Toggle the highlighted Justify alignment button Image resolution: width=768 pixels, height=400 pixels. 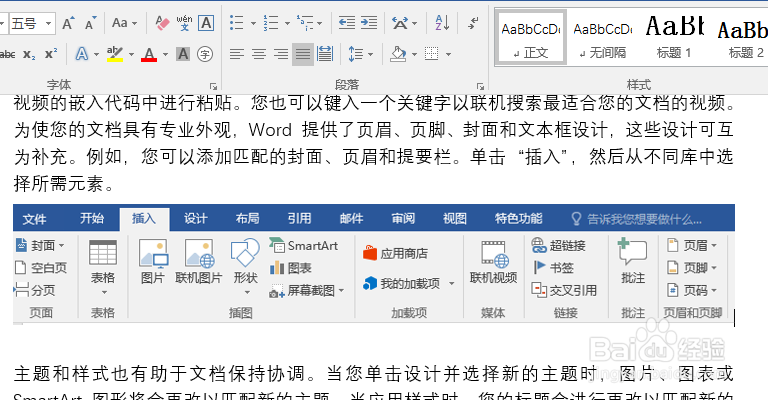pyautogui.click(x=303, y=54)
